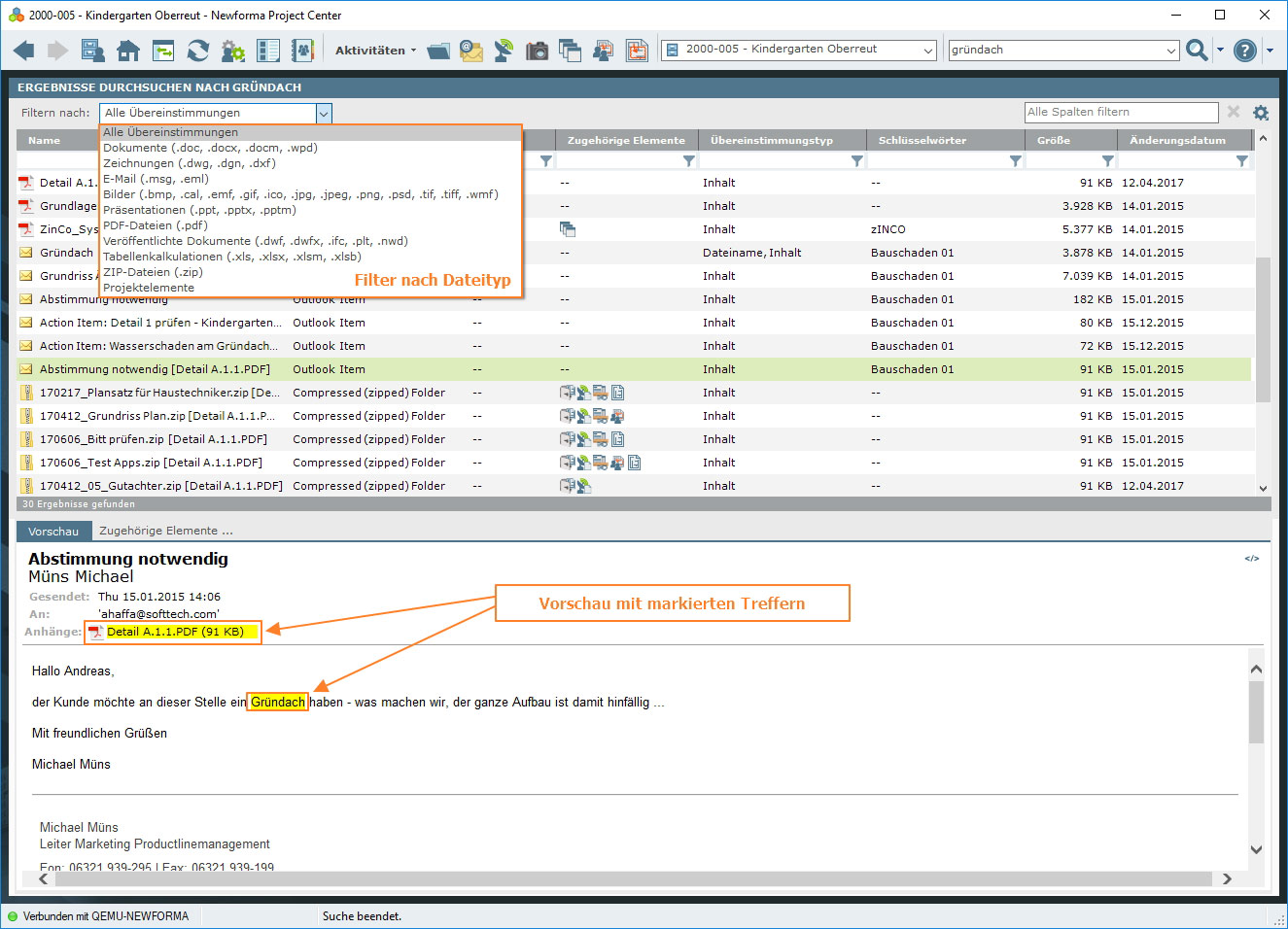Click the PDF icon of Detail A.1 row
The image size is (1288, 929).
coord(26,183)
